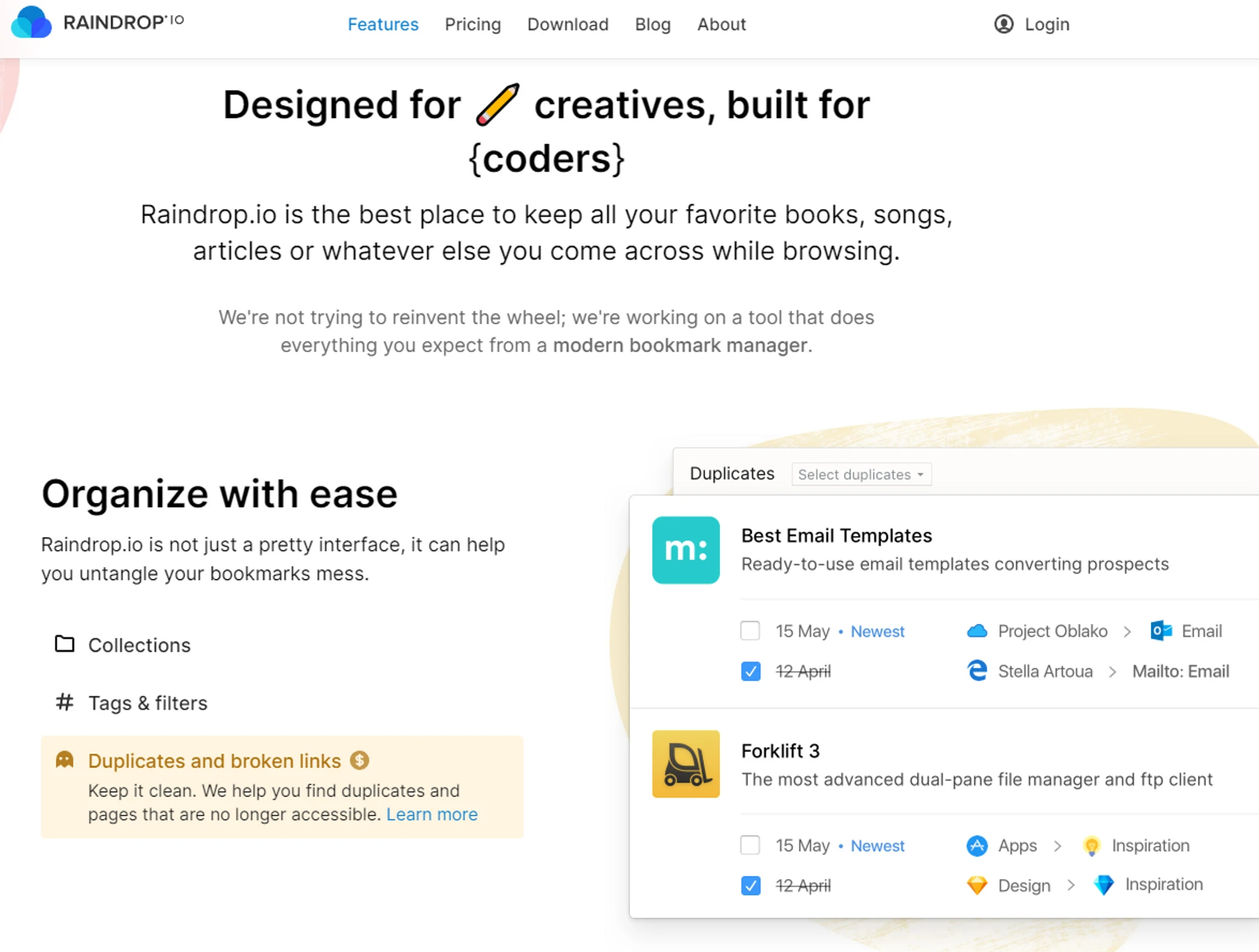Click the Learn more link

tap(432, 814)
